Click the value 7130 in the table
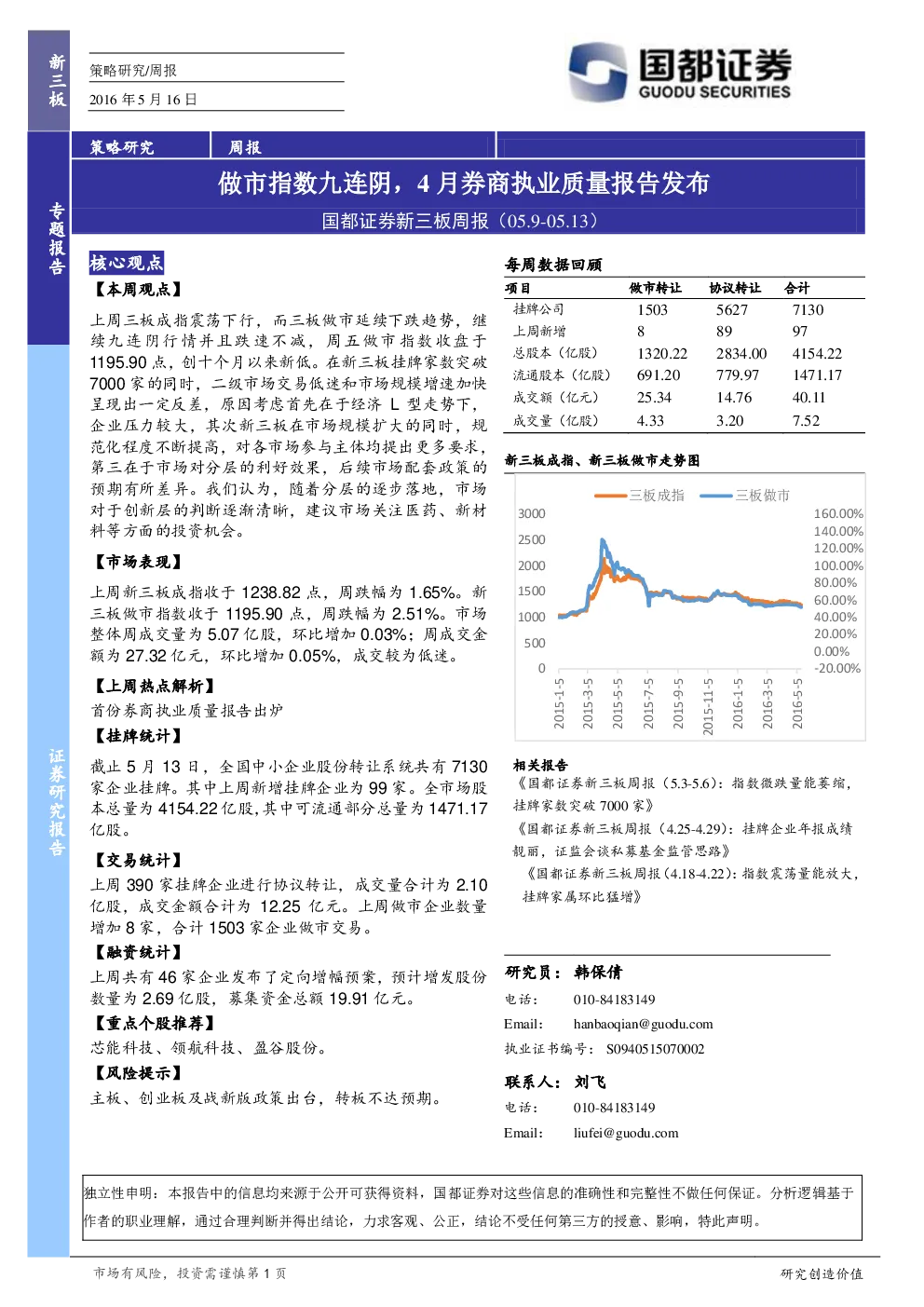Screen dimensions: 924x1307 pos(808,310)
